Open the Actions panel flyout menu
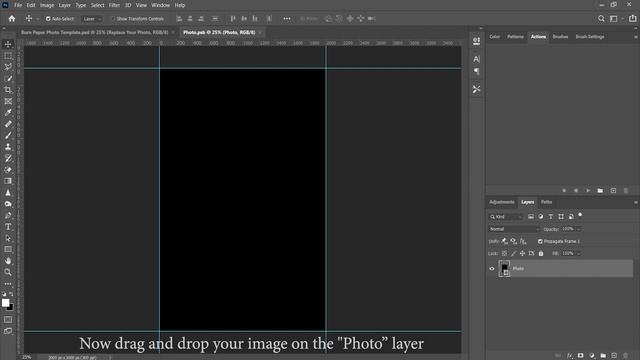 [636, 37]
